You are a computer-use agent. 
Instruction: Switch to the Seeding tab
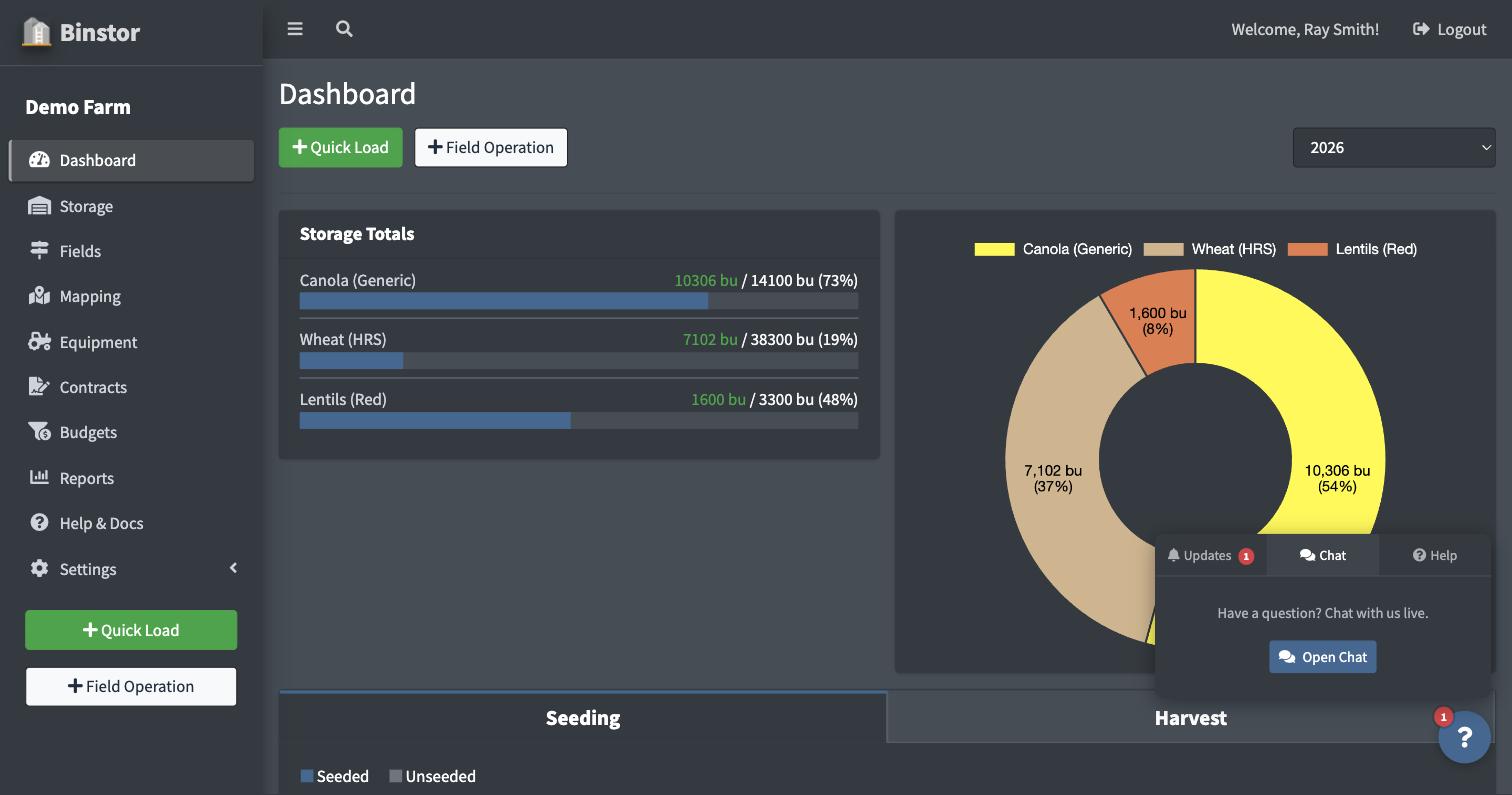click(x=583, y=718)
